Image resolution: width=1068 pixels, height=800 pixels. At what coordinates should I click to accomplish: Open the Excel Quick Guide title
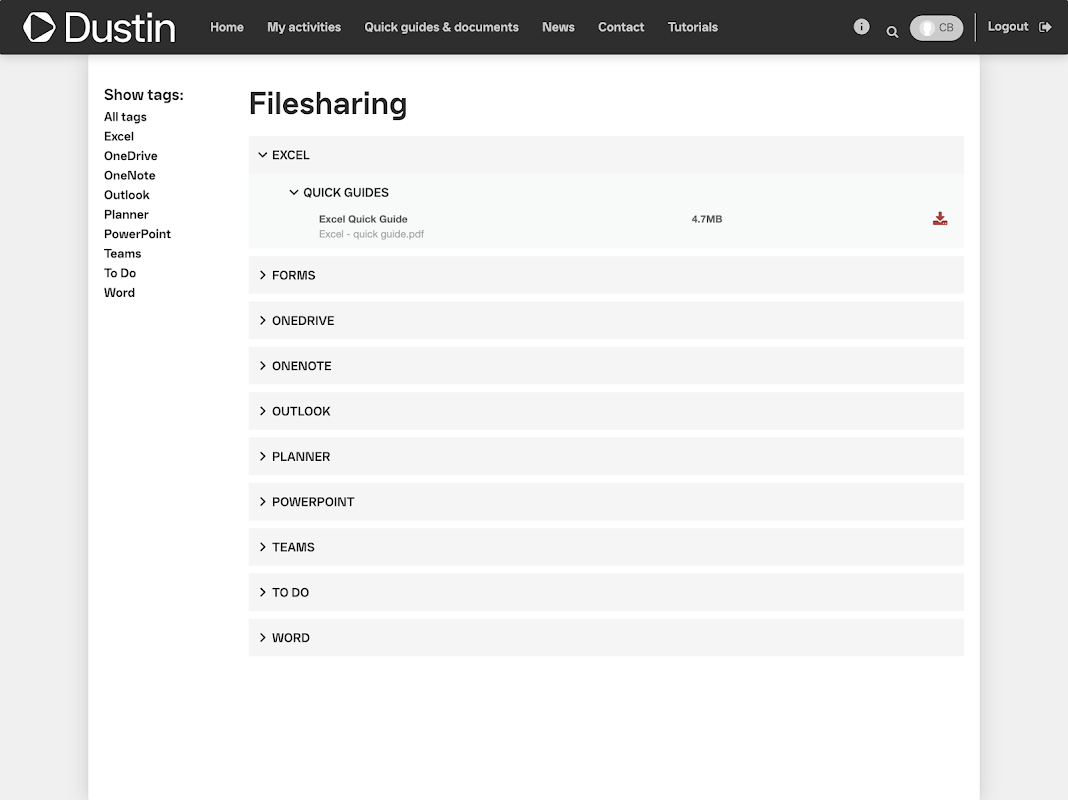coord(363,219)
